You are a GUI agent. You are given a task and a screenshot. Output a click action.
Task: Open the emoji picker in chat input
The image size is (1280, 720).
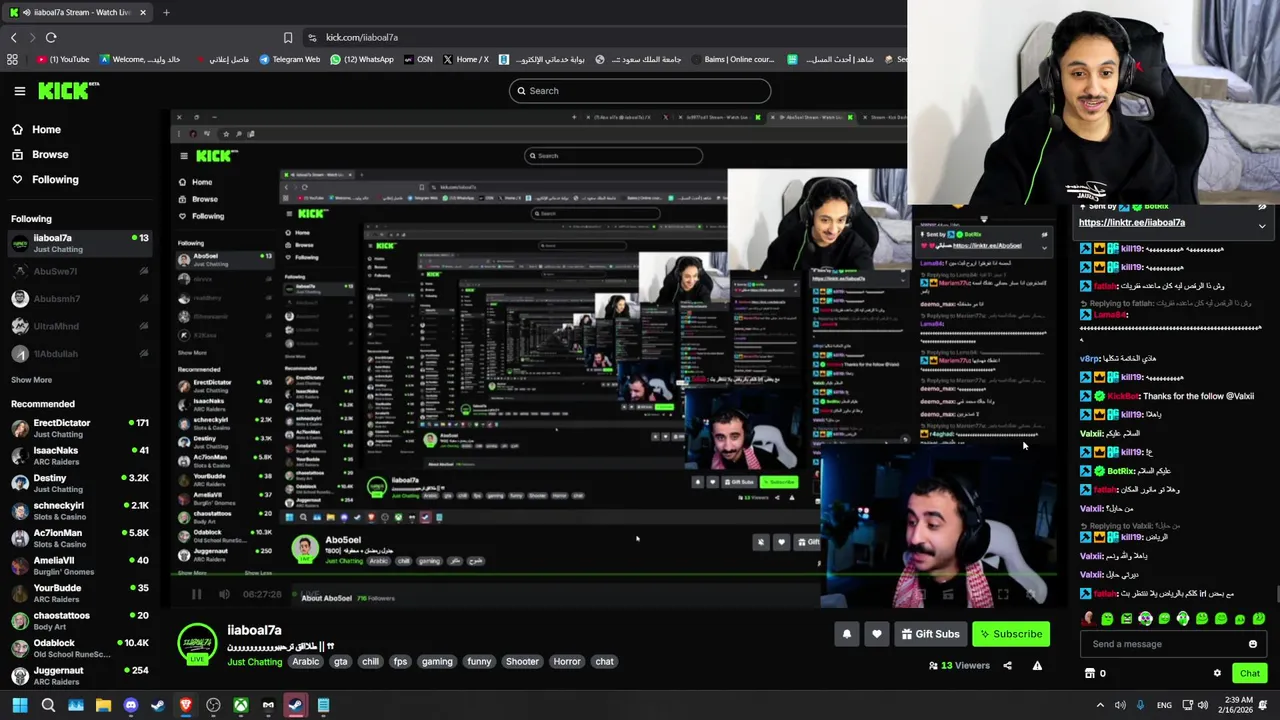click(1253, 644)
